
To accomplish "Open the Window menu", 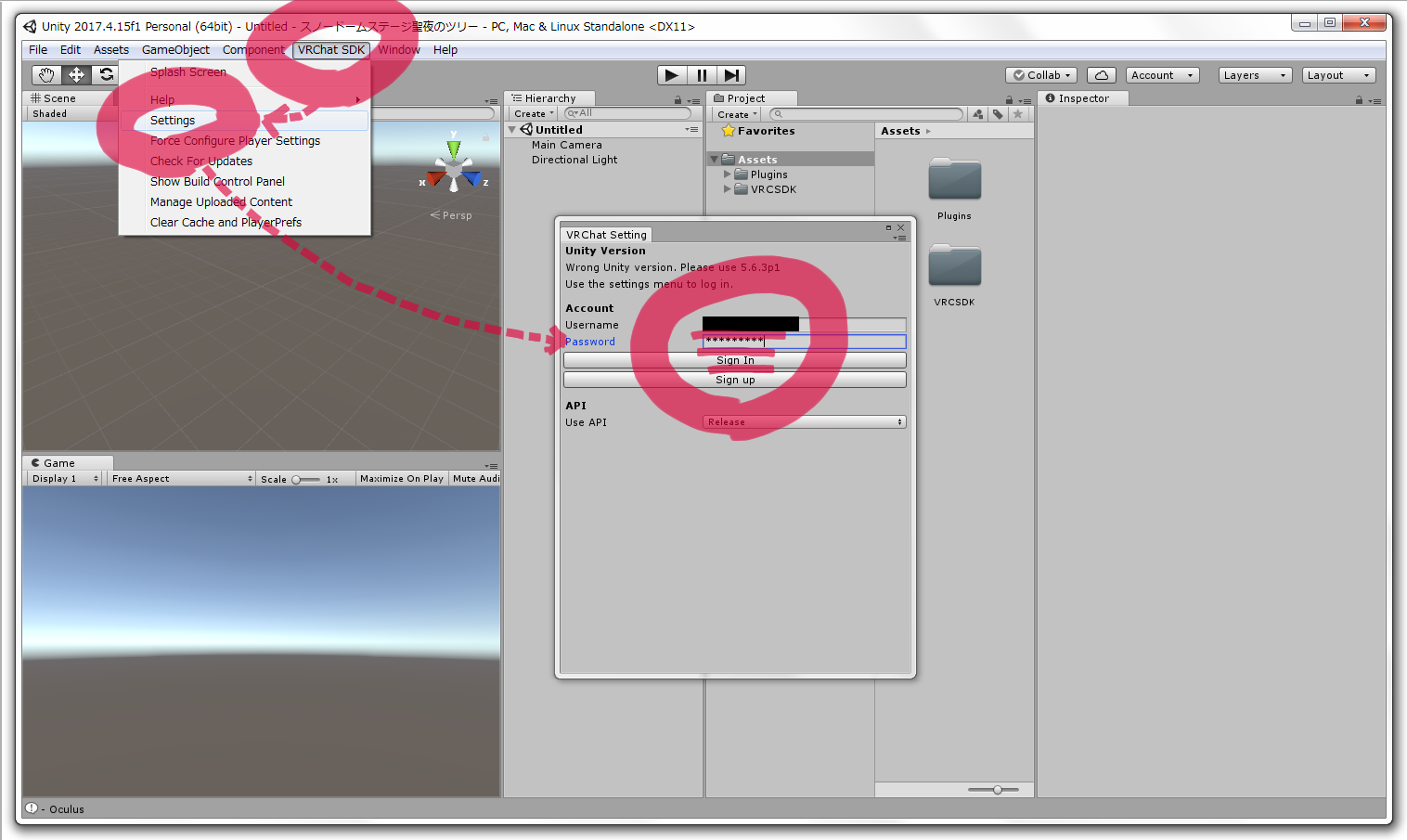I will [x=399, y=50].
